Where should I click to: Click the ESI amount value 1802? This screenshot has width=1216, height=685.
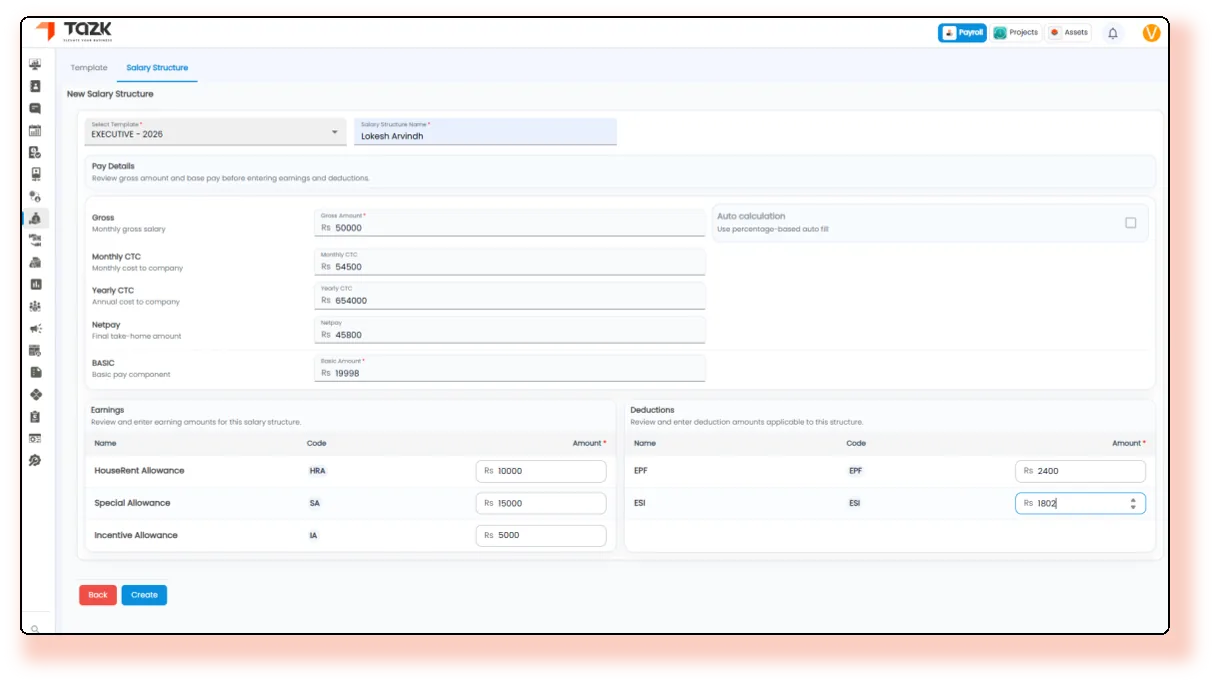point(1047,503)
